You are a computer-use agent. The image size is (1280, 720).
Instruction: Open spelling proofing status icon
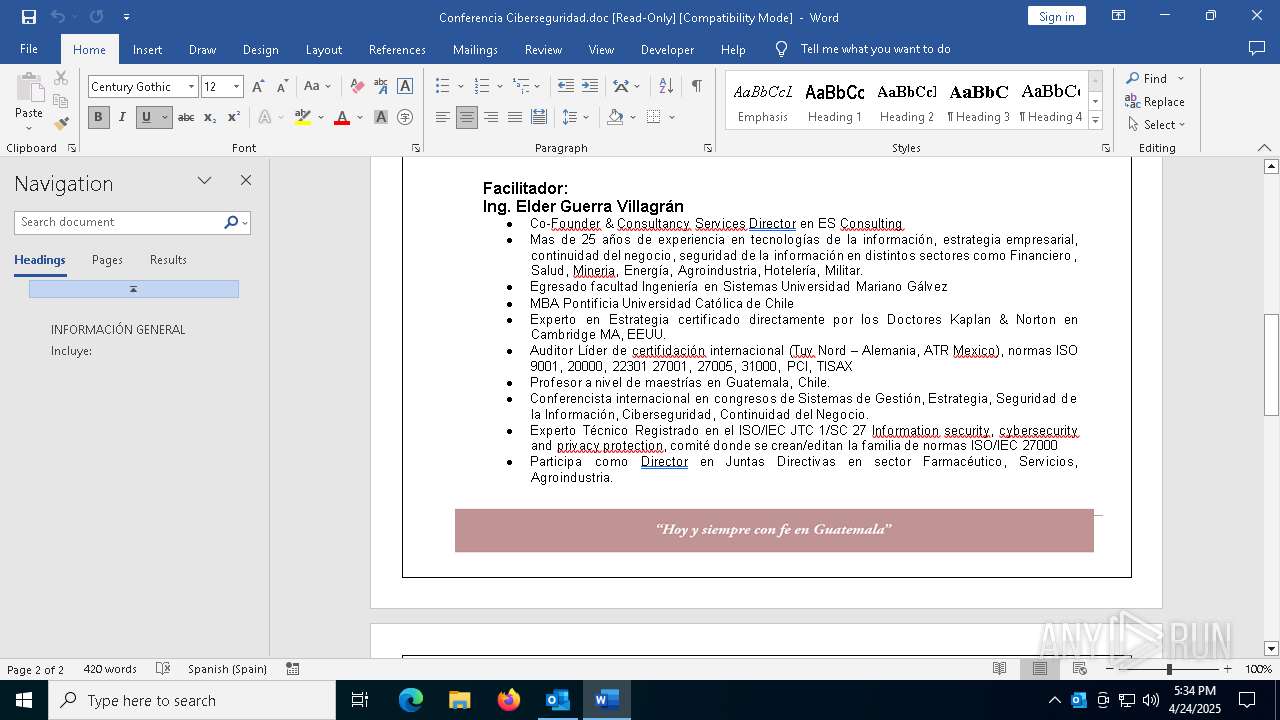pos(163,669)
